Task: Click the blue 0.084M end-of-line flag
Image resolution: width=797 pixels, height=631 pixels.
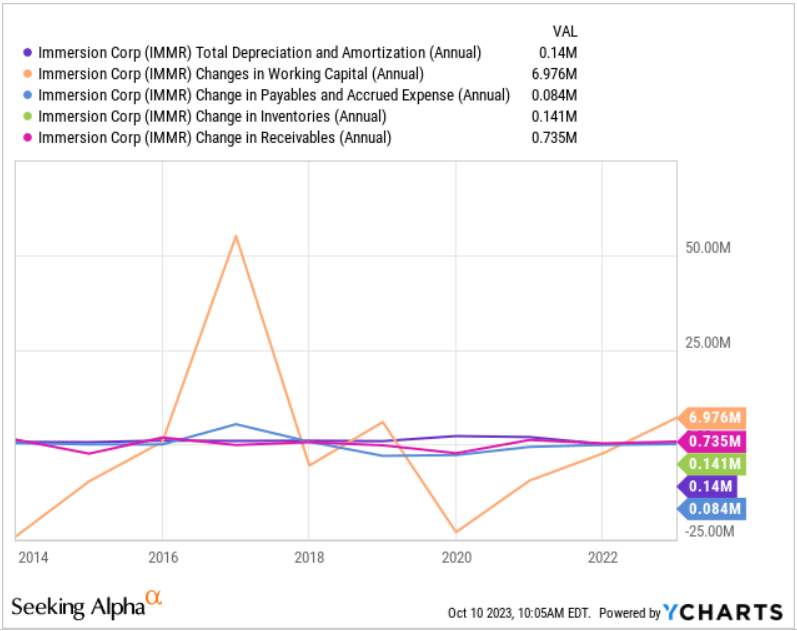Action: click(712, 508)
